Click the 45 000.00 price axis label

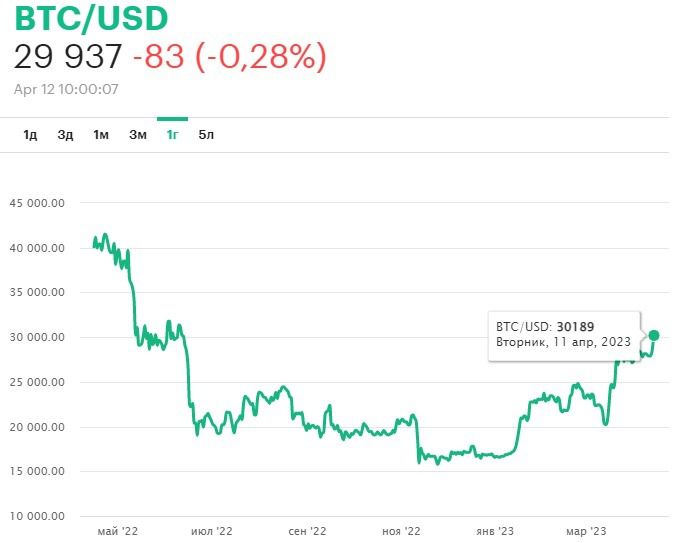point(37,203)
